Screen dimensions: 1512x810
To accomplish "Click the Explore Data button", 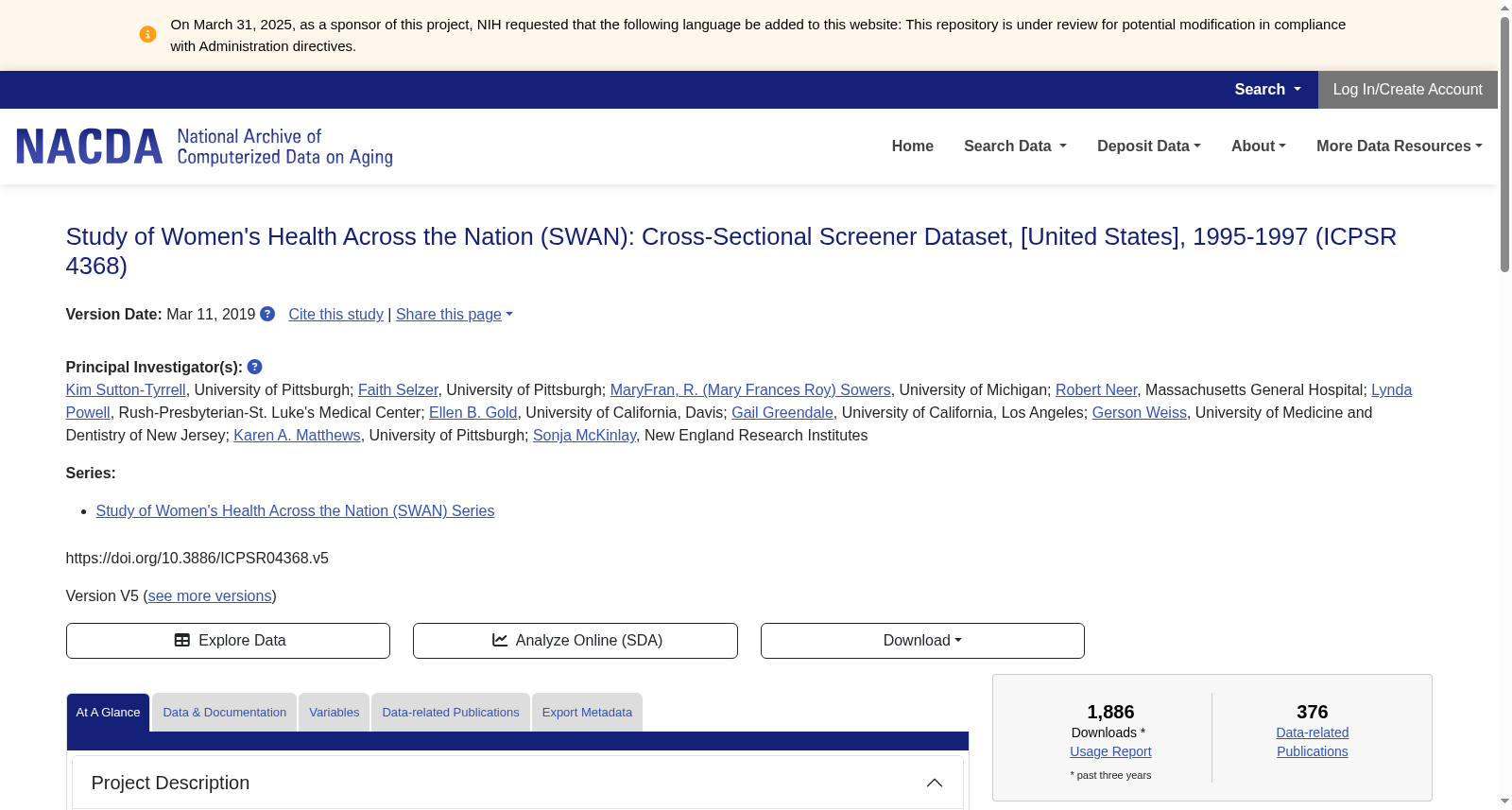I will tap(228, 641).
